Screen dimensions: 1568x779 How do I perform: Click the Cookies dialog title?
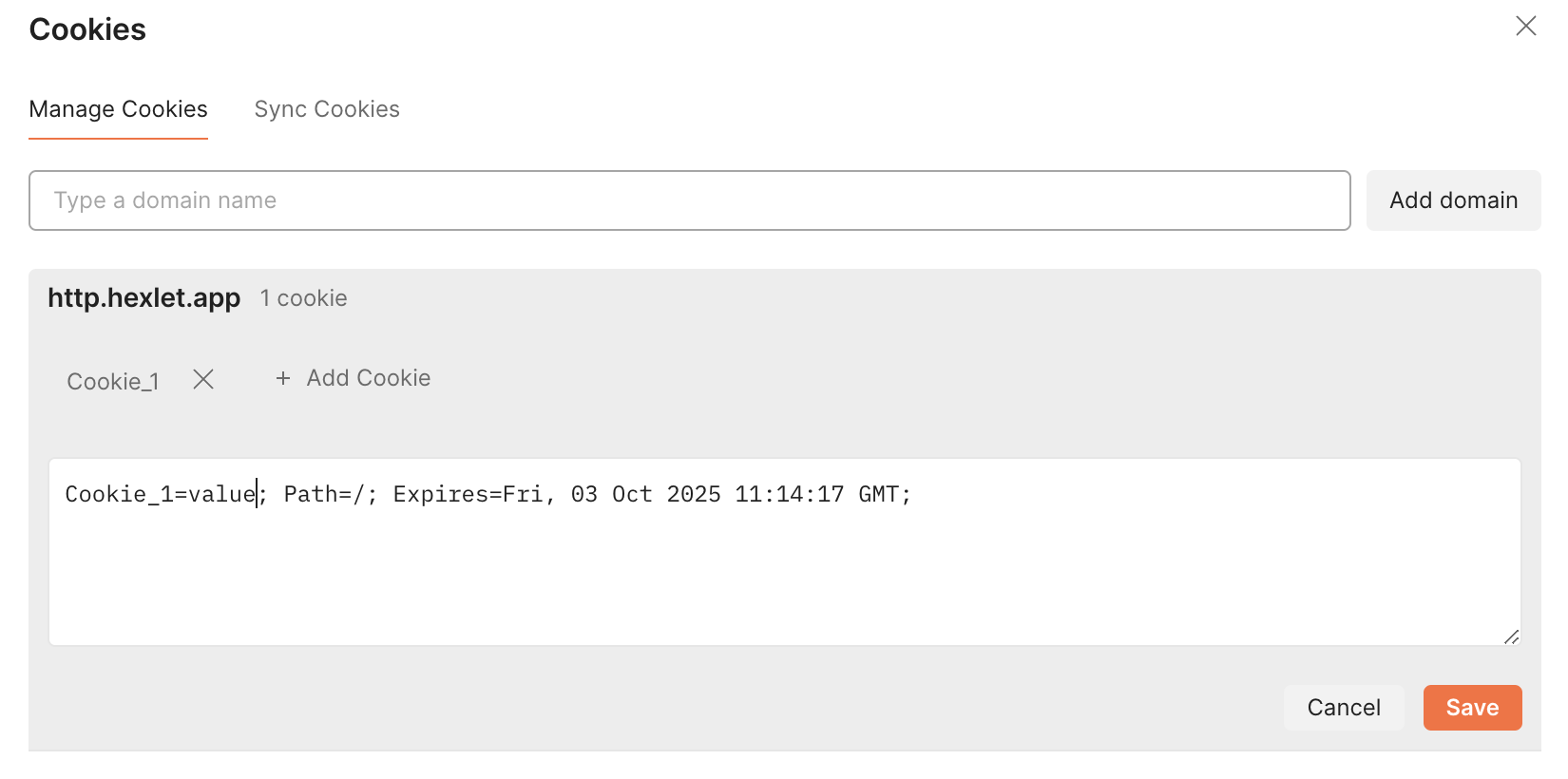pyautogui.click(x=87, y=29)
